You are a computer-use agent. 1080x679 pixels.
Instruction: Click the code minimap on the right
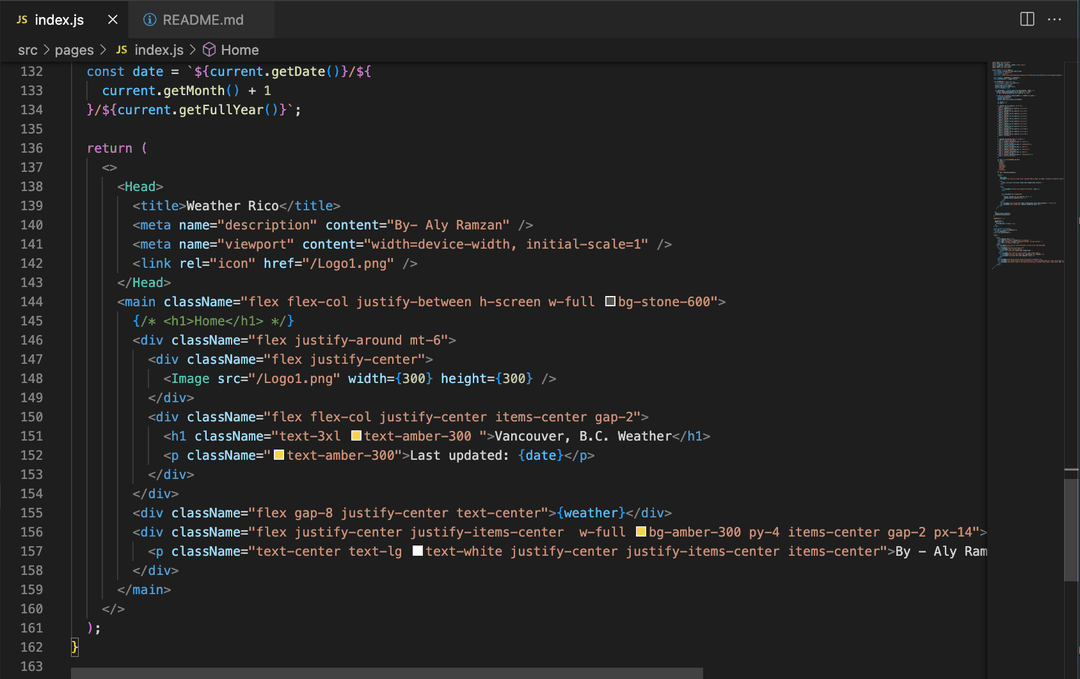click(1030, 160)
